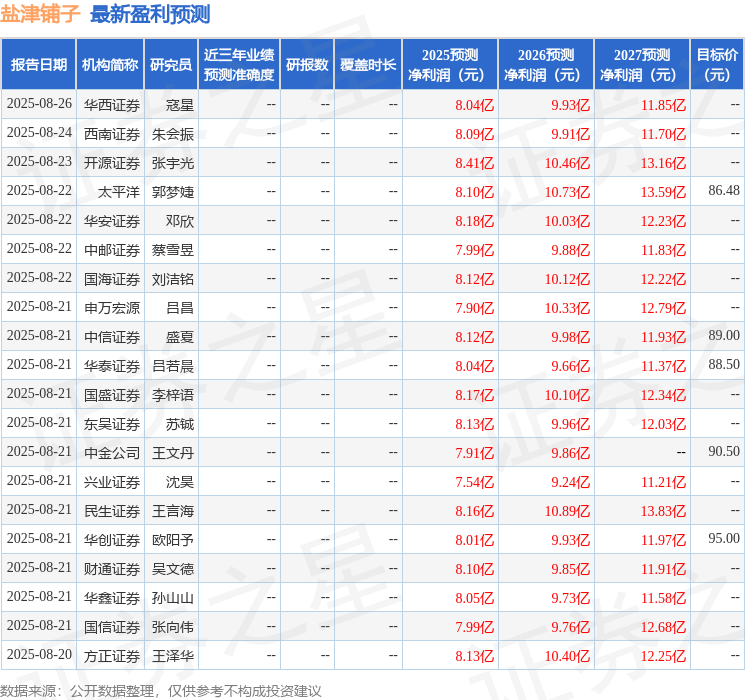Screen dimensions: 745x700
Task: Click the 华安证券 institution cell
Action: tap(112, 221)
